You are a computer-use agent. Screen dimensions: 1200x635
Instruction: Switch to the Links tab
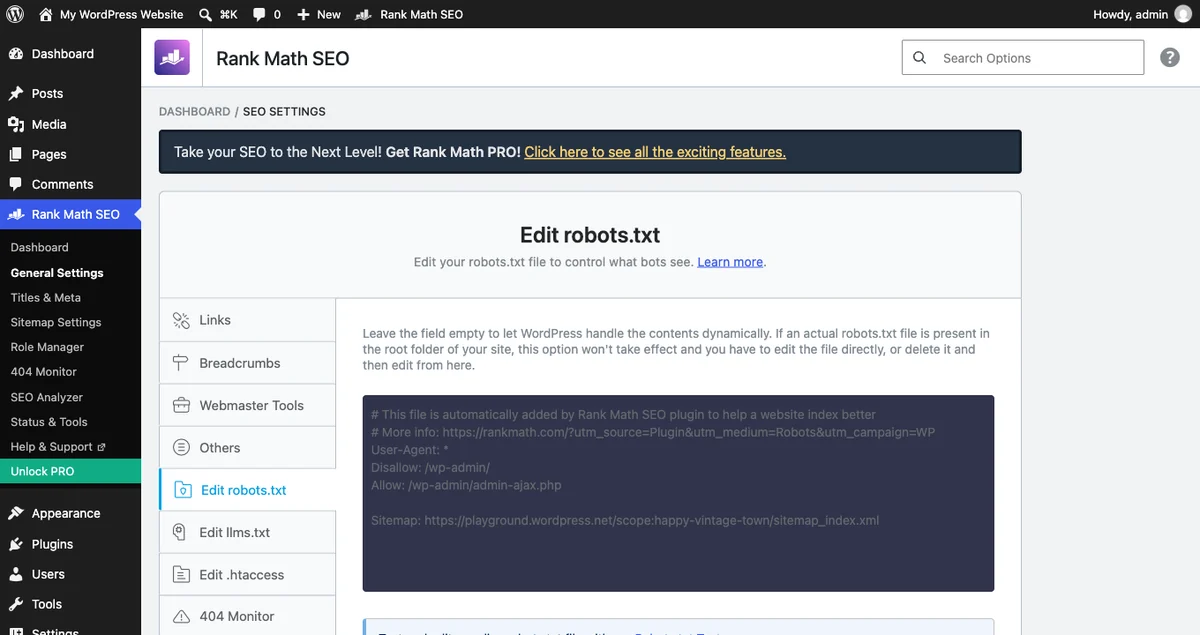click(248, 320)
